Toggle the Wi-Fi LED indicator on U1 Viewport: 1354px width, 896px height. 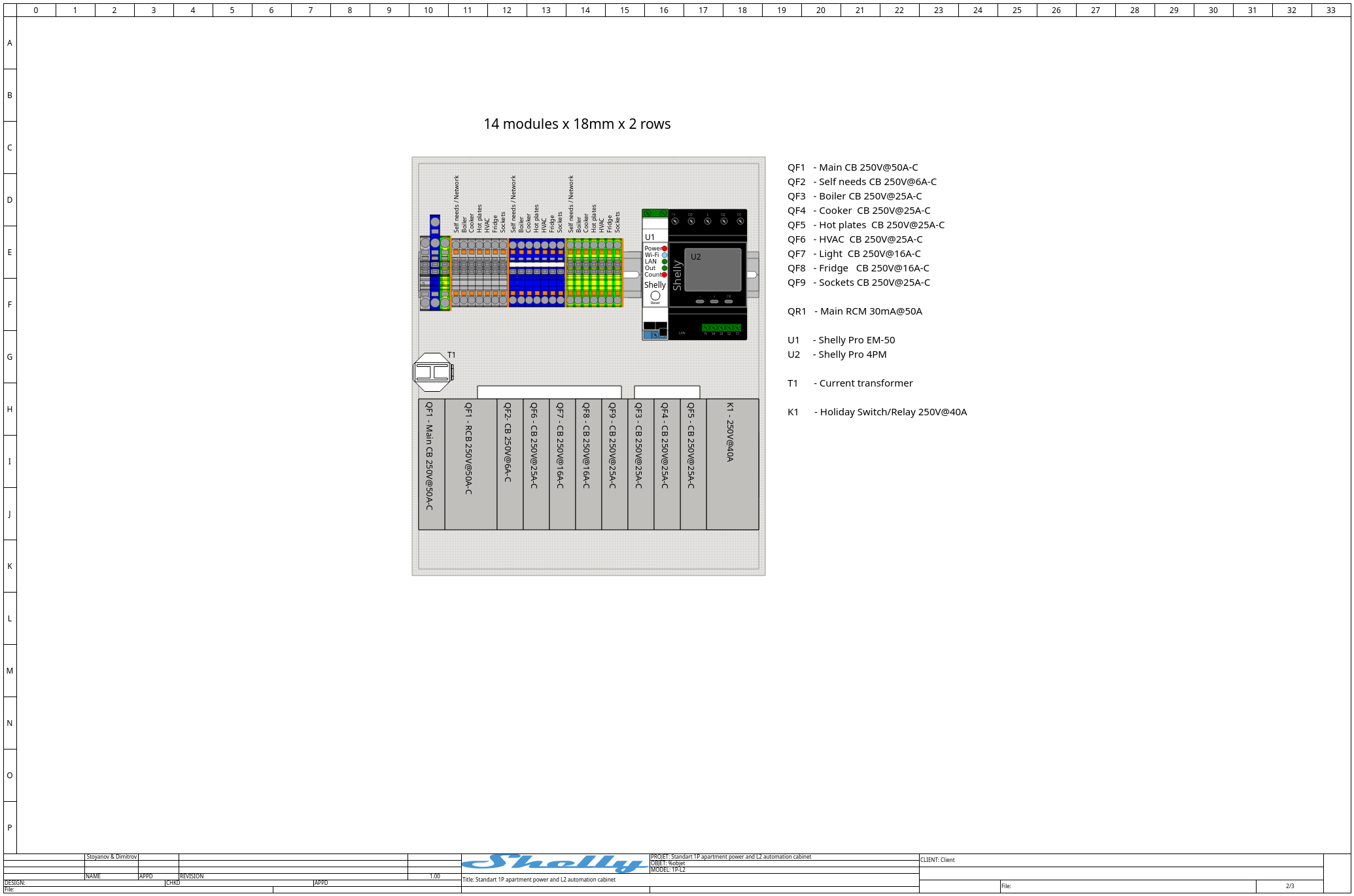(665, 255)
